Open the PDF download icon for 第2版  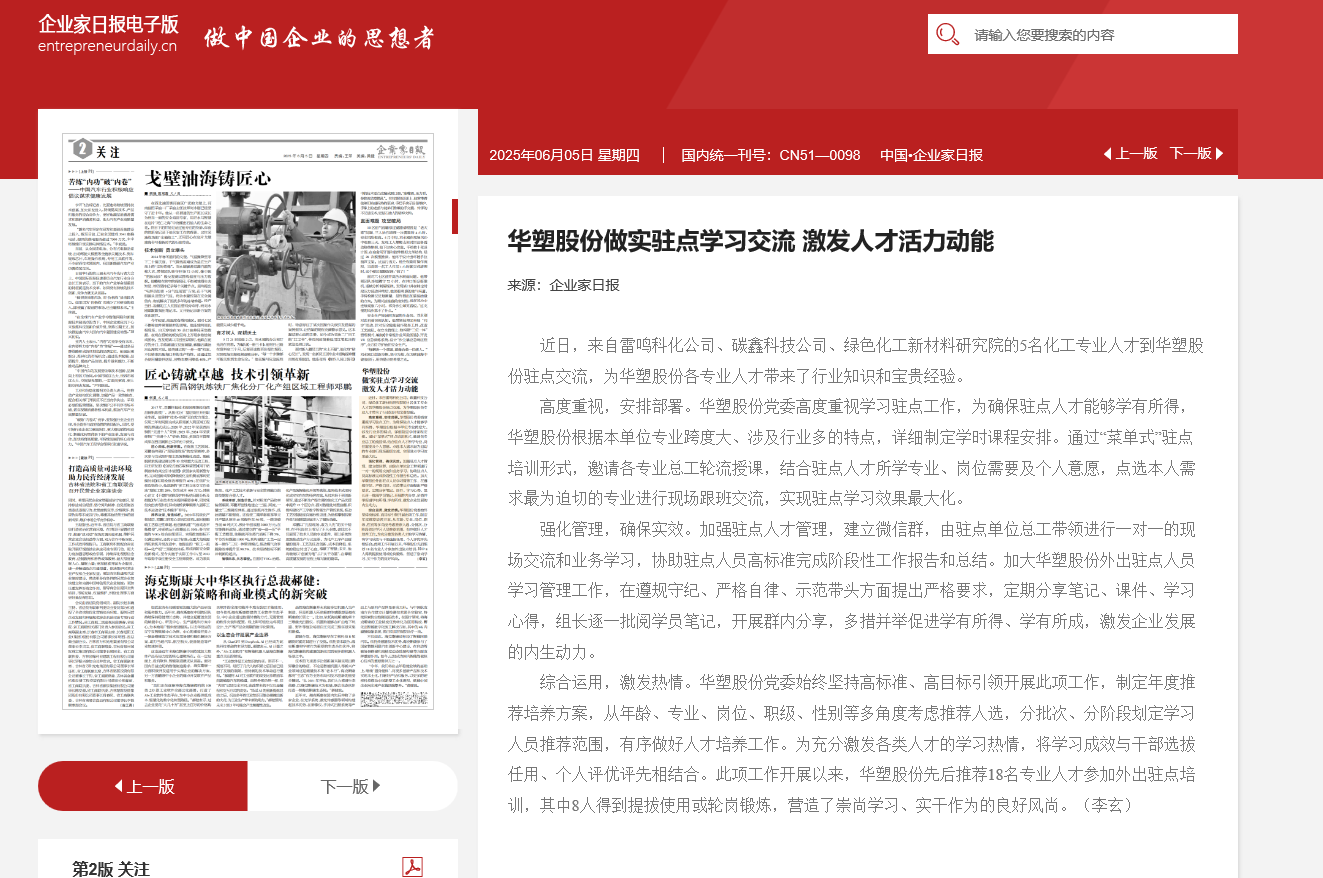412,866
